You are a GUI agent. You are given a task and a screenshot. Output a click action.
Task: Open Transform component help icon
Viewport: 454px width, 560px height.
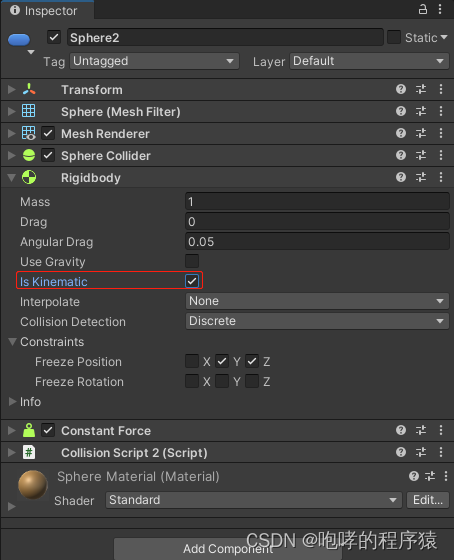401,89
